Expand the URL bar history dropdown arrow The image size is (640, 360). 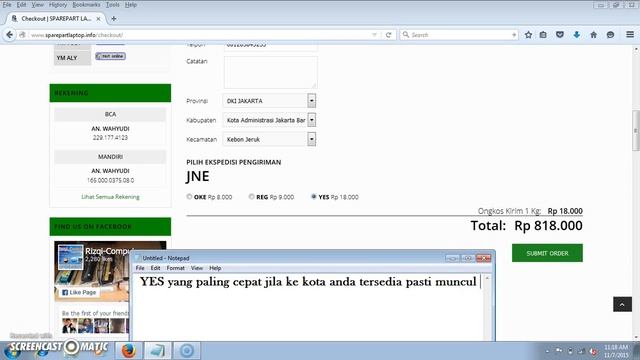pos(374,35)
